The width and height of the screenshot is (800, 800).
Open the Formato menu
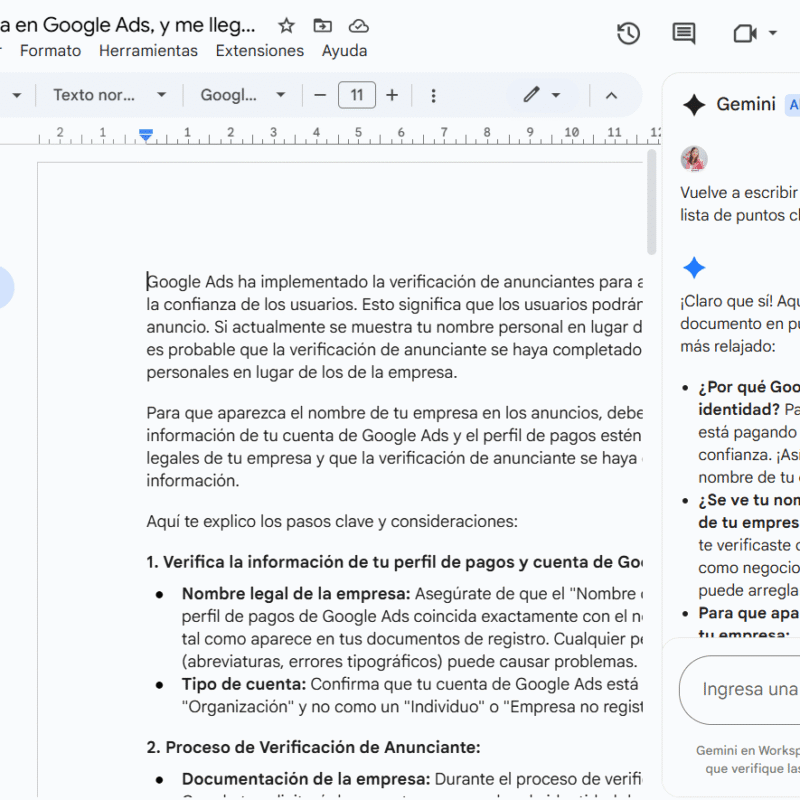tap(50, 50)
